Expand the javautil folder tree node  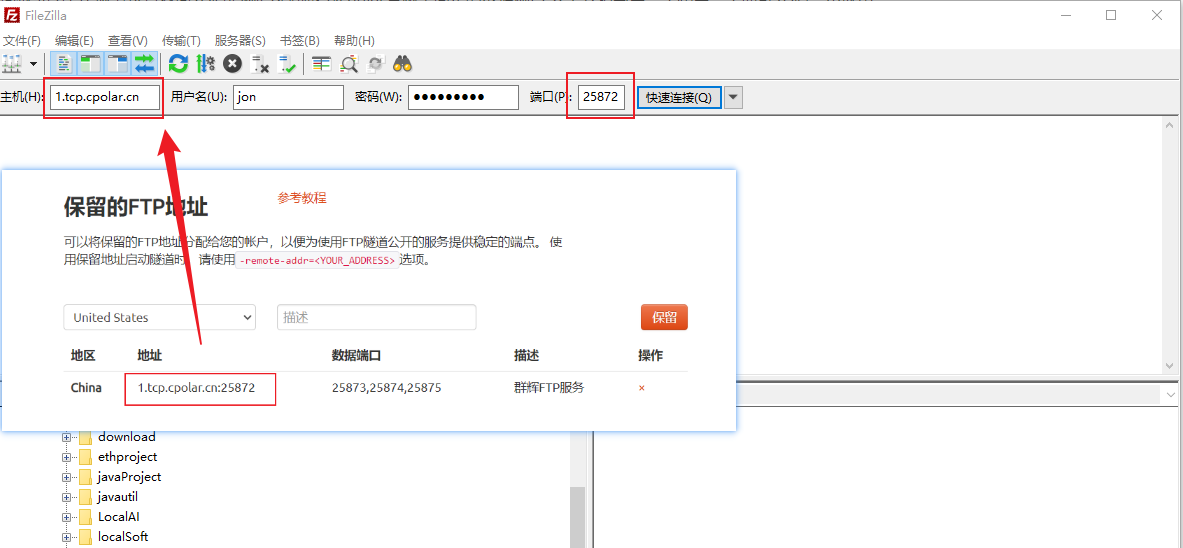pos(66,497)
